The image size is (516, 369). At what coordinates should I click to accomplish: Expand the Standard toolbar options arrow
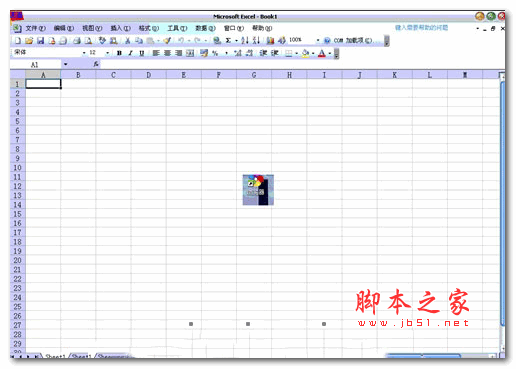coord(386,41)
